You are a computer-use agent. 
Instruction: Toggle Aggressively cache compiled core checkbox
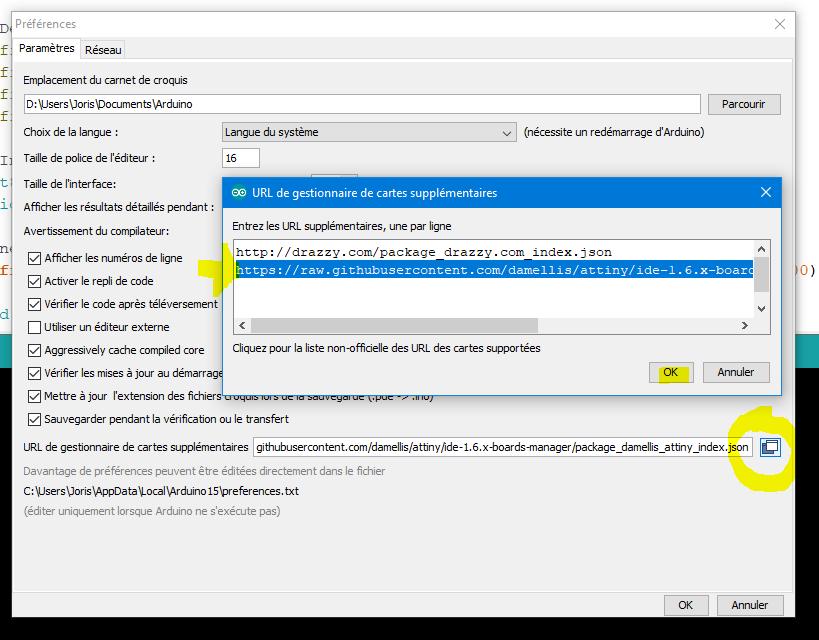click(34, 350)
